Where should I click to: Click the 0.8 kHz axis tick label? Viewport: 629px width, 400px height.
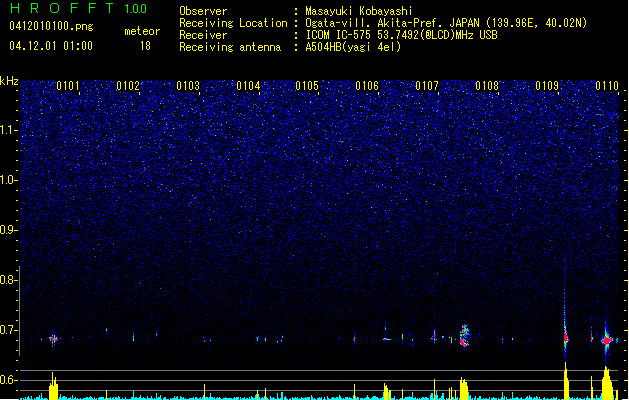point(9,280)
